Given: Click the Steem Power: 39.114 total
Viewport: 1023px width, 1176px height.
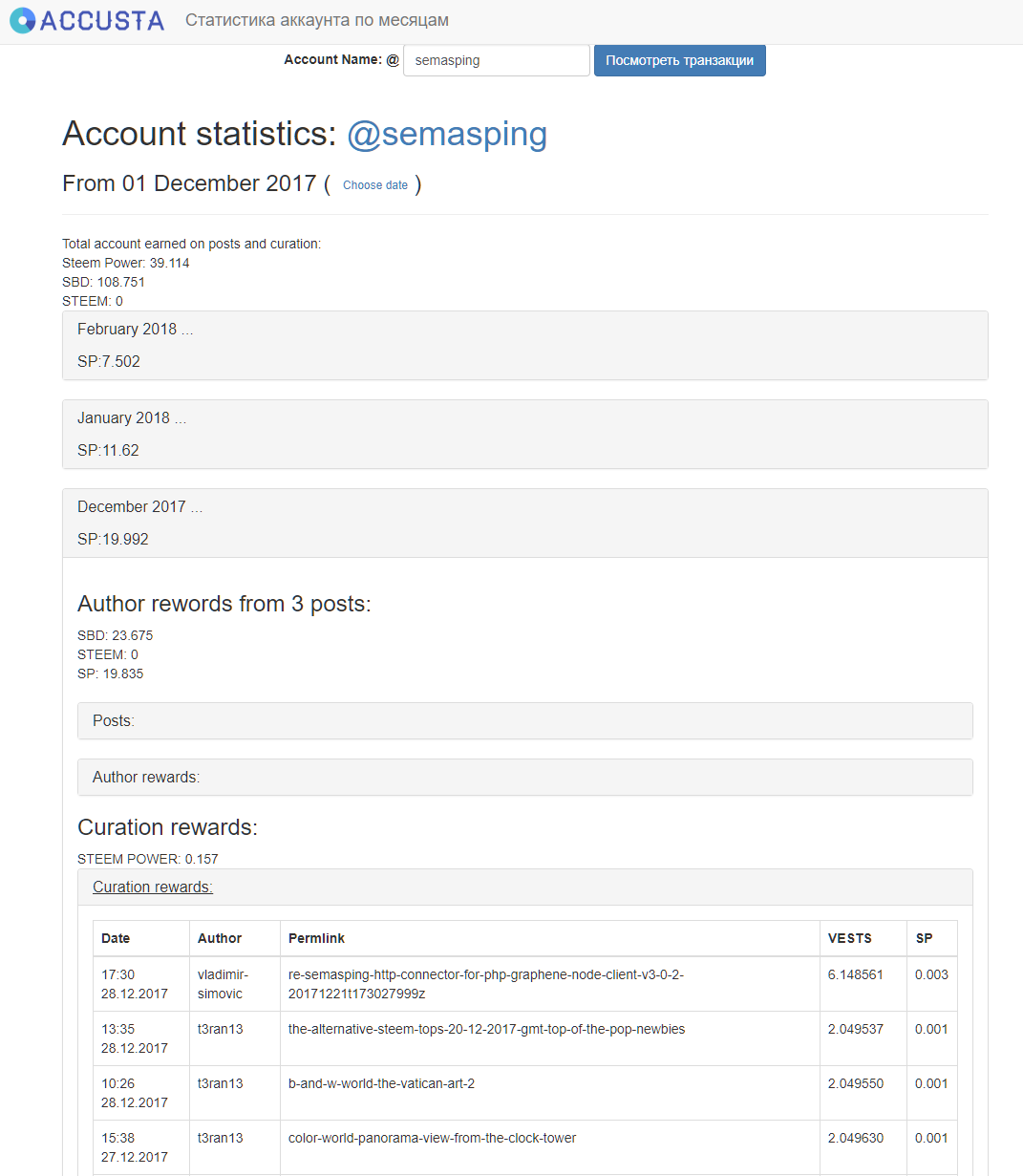Looking at the screenshot, I should click(126, 263).
